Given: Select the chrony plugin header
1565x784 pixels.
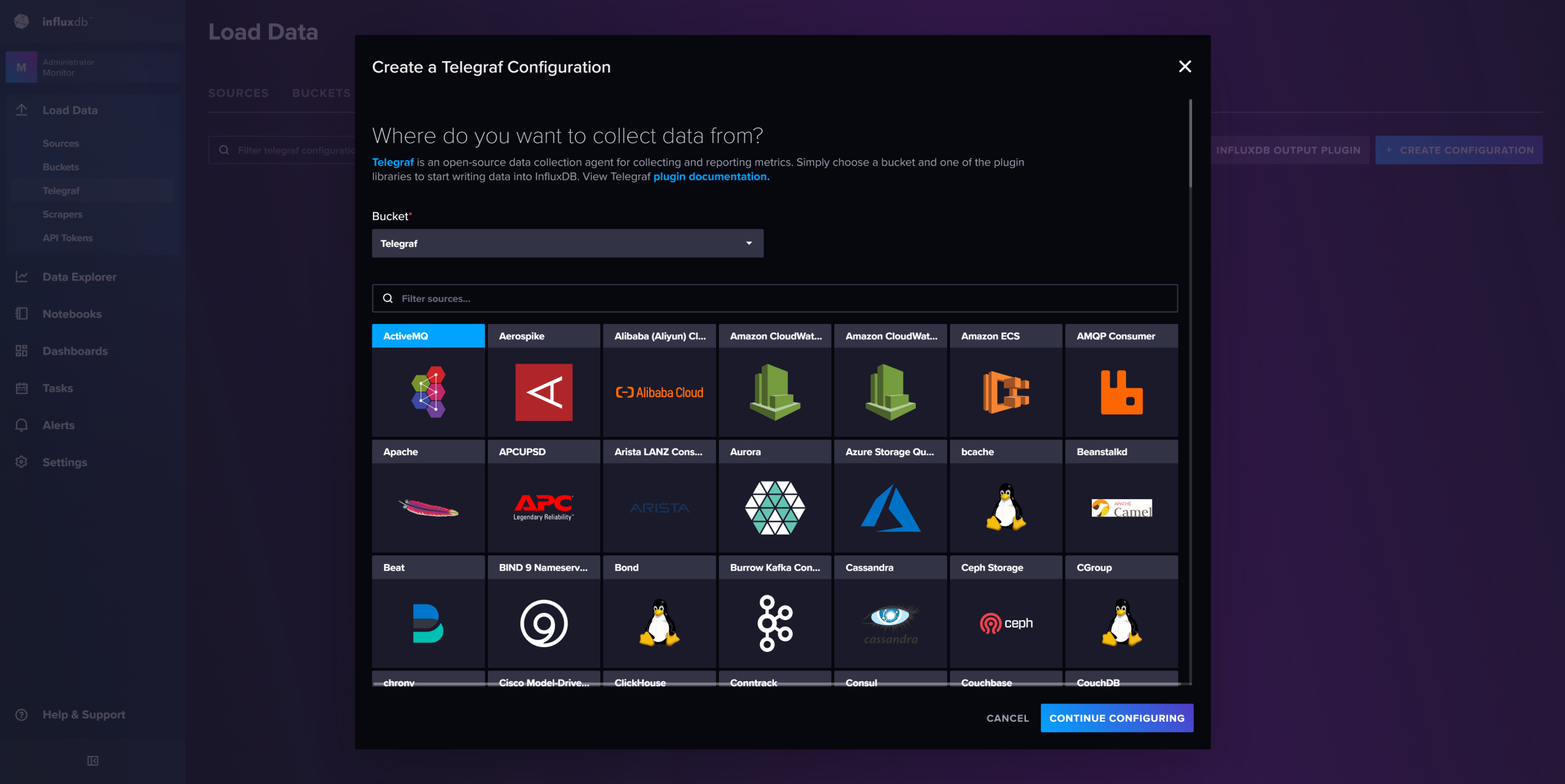Looking at the screenshot, I should click(428, 680).
